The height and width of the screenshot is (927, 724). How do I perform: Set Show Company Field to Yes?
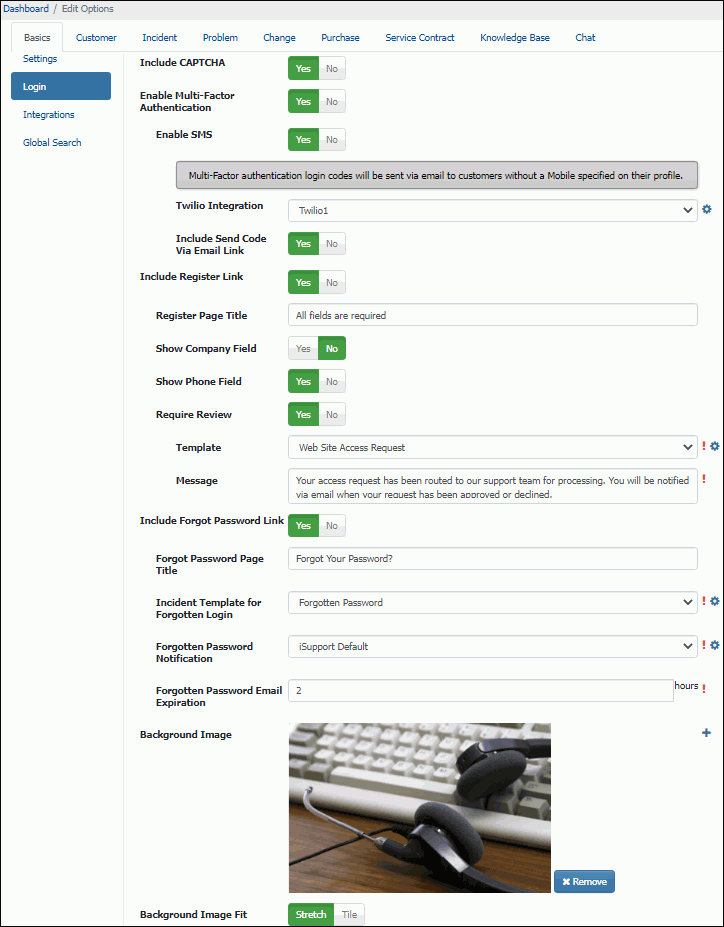point(303,349)
